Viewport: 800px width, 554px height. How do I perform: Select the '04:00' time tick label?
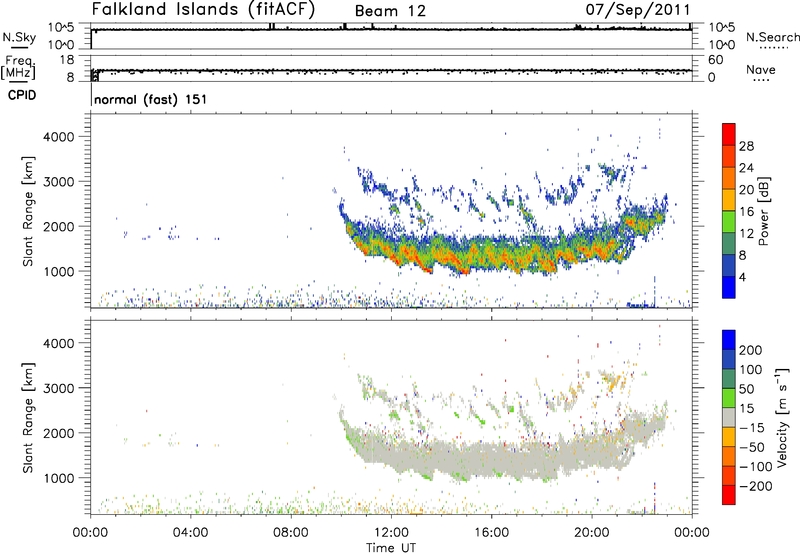(x=190, y=533)
